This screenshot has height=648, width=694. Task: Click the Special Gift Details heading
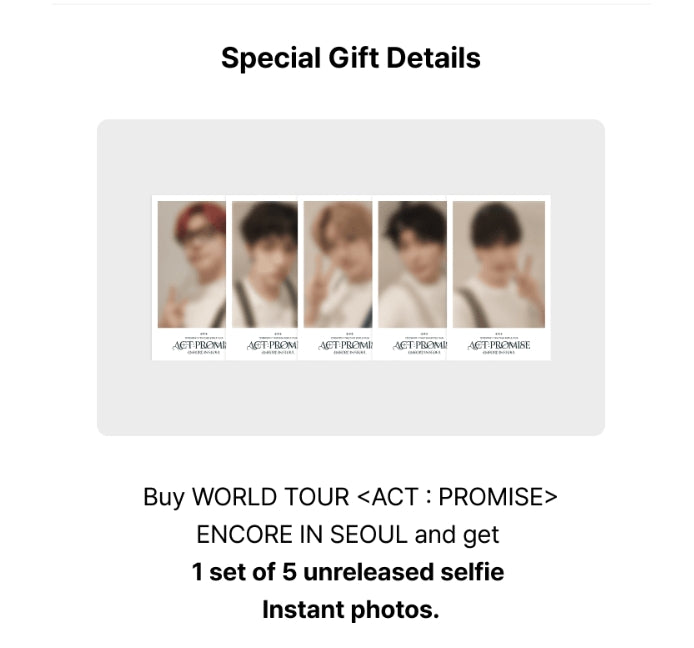click(351, 58)
